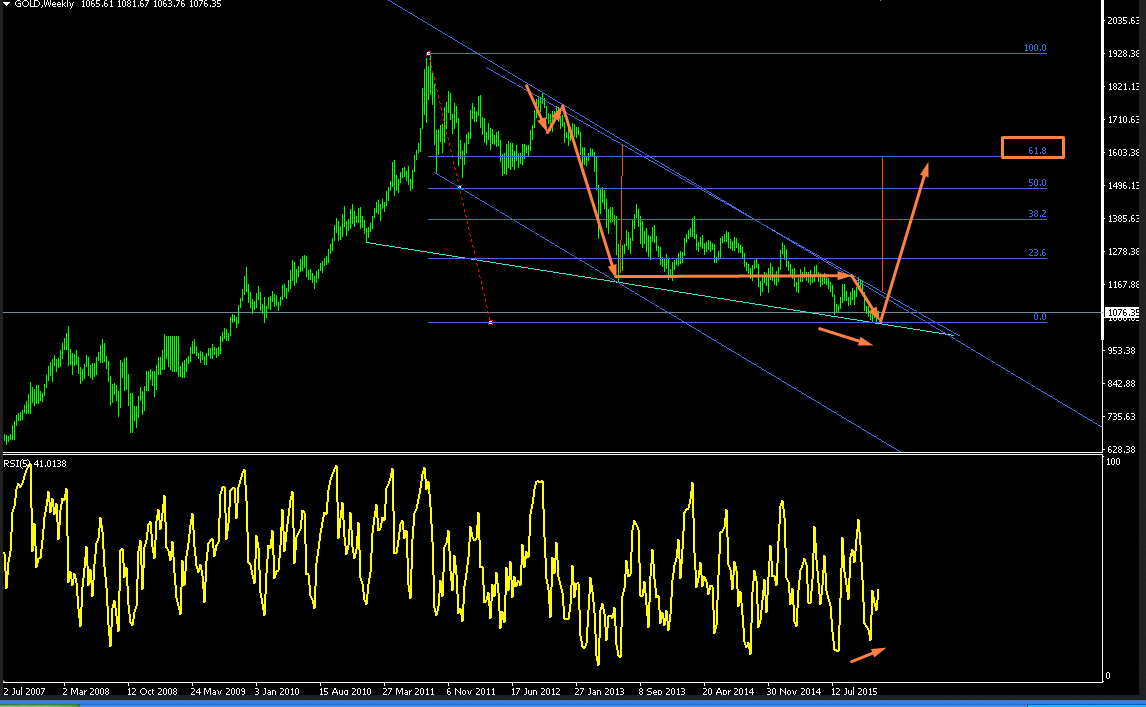Click the RSI scale 0 label

click(1108, 676)
